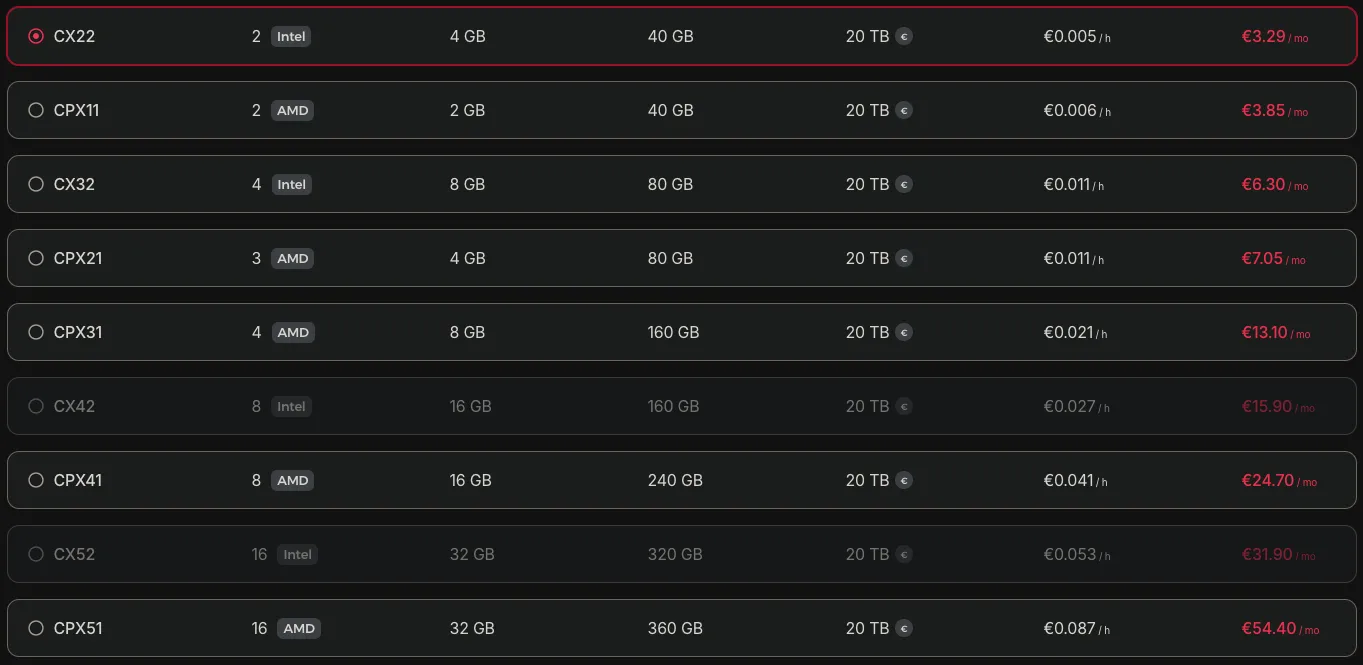1363x665 pixels.
Task: Click the euro traffic icon for CPX41
Action: (904, 480)
